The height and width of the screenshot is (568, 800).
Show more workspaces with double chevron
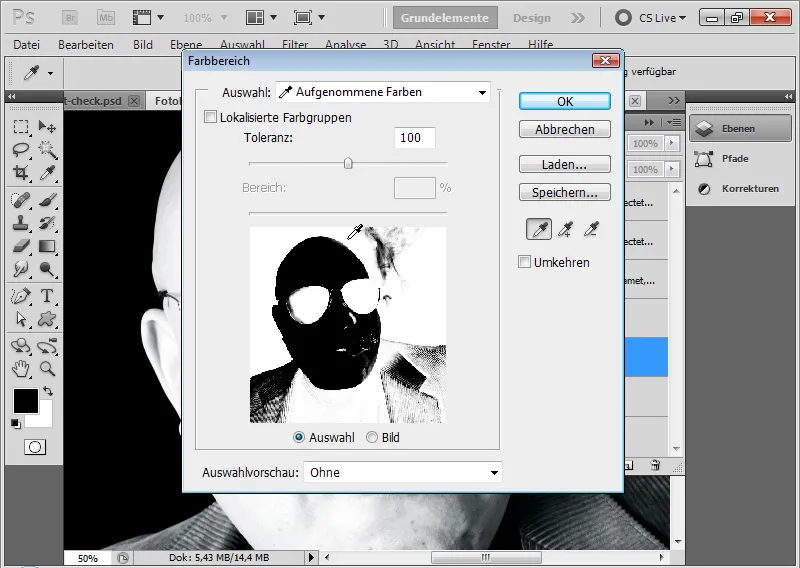578,18
